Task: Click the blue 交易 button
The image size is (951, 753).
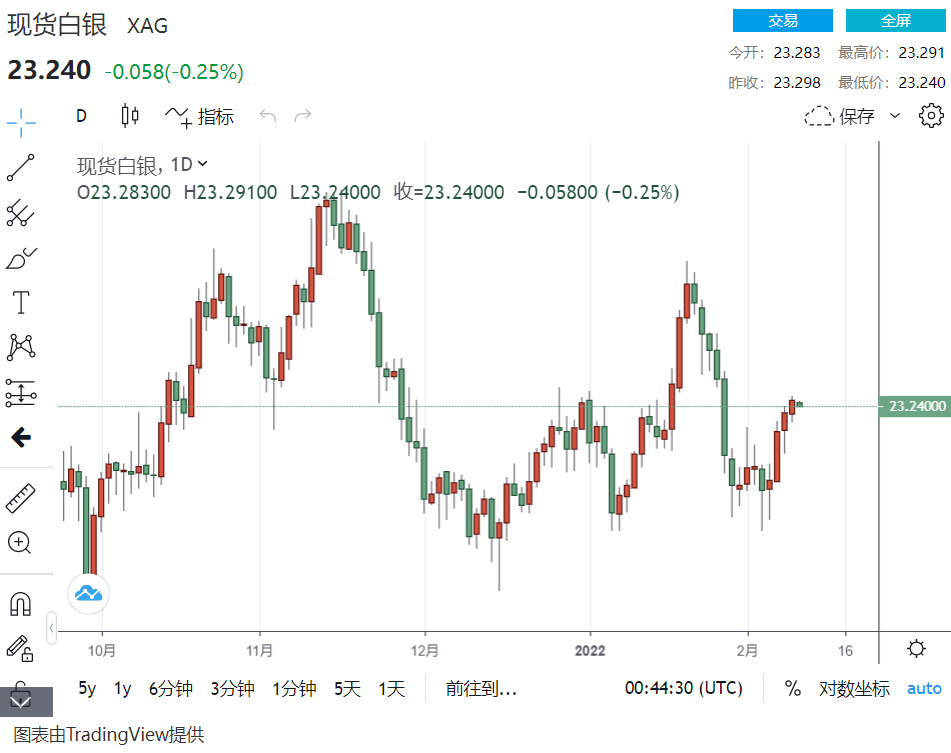Action: click(x=782, y=21)
